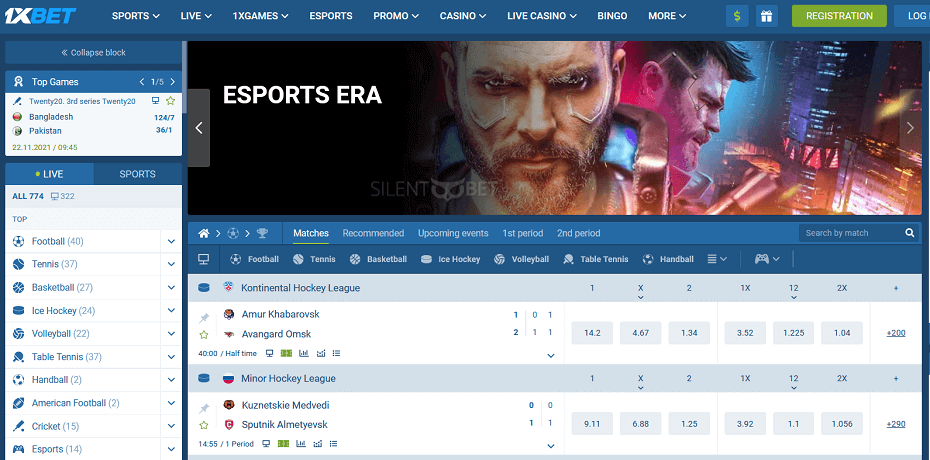Show previous Top Games page
This screenshot has width=930, height=460.
(x=142, y=82)
